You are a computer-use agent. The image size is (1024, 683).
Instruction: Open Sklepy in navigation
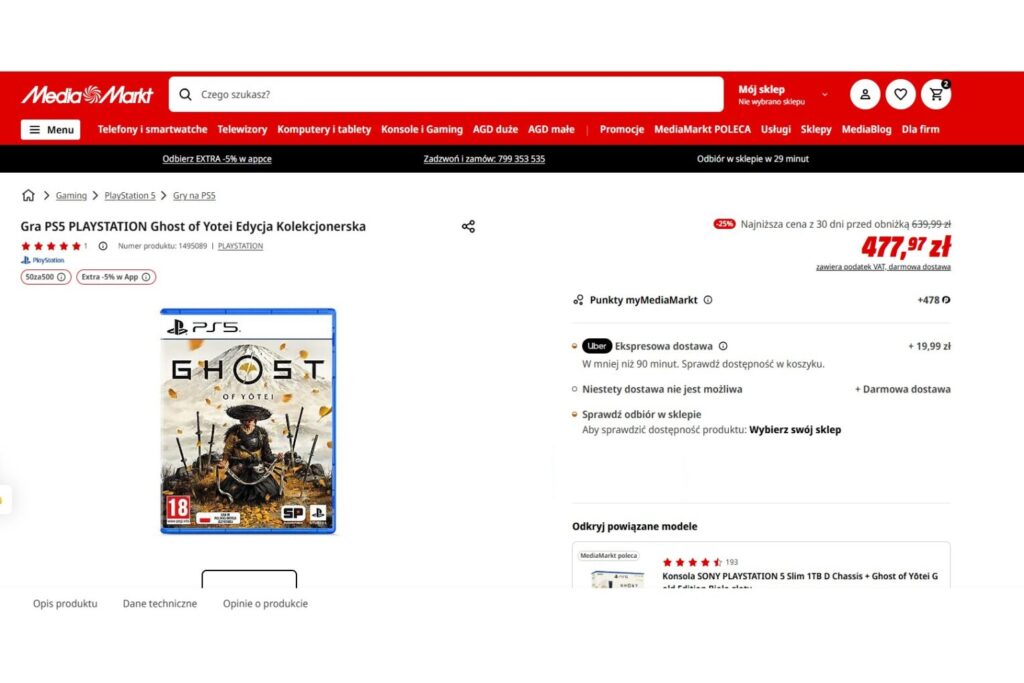(x=816, y=129)
